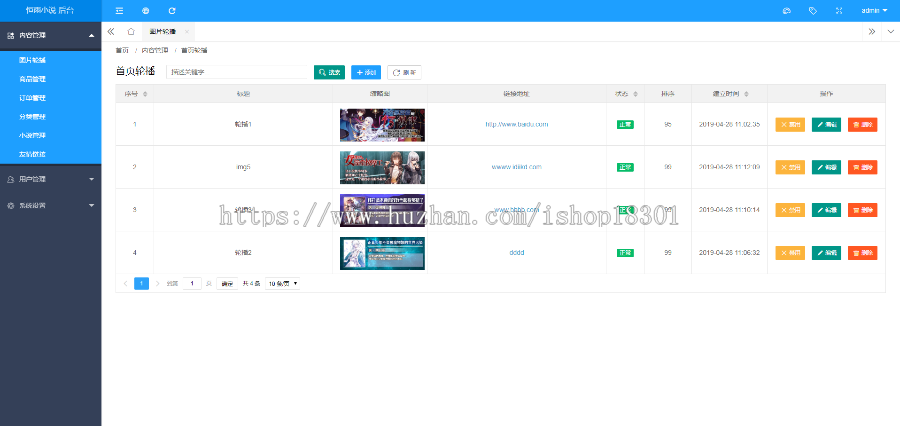Expand the 系统设置 sidebar group
Screen dimensions: 900x426
pyautogui.click(x=51, y=205)
